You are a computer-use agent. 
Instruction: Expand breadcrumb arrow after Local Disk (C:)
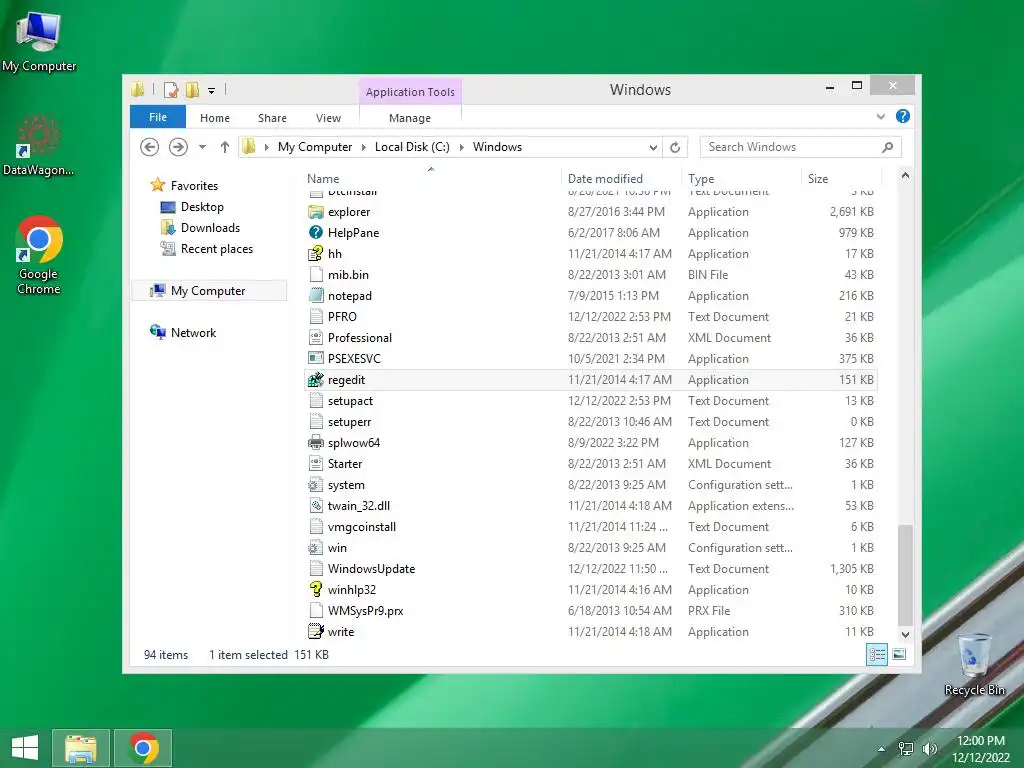462,148
